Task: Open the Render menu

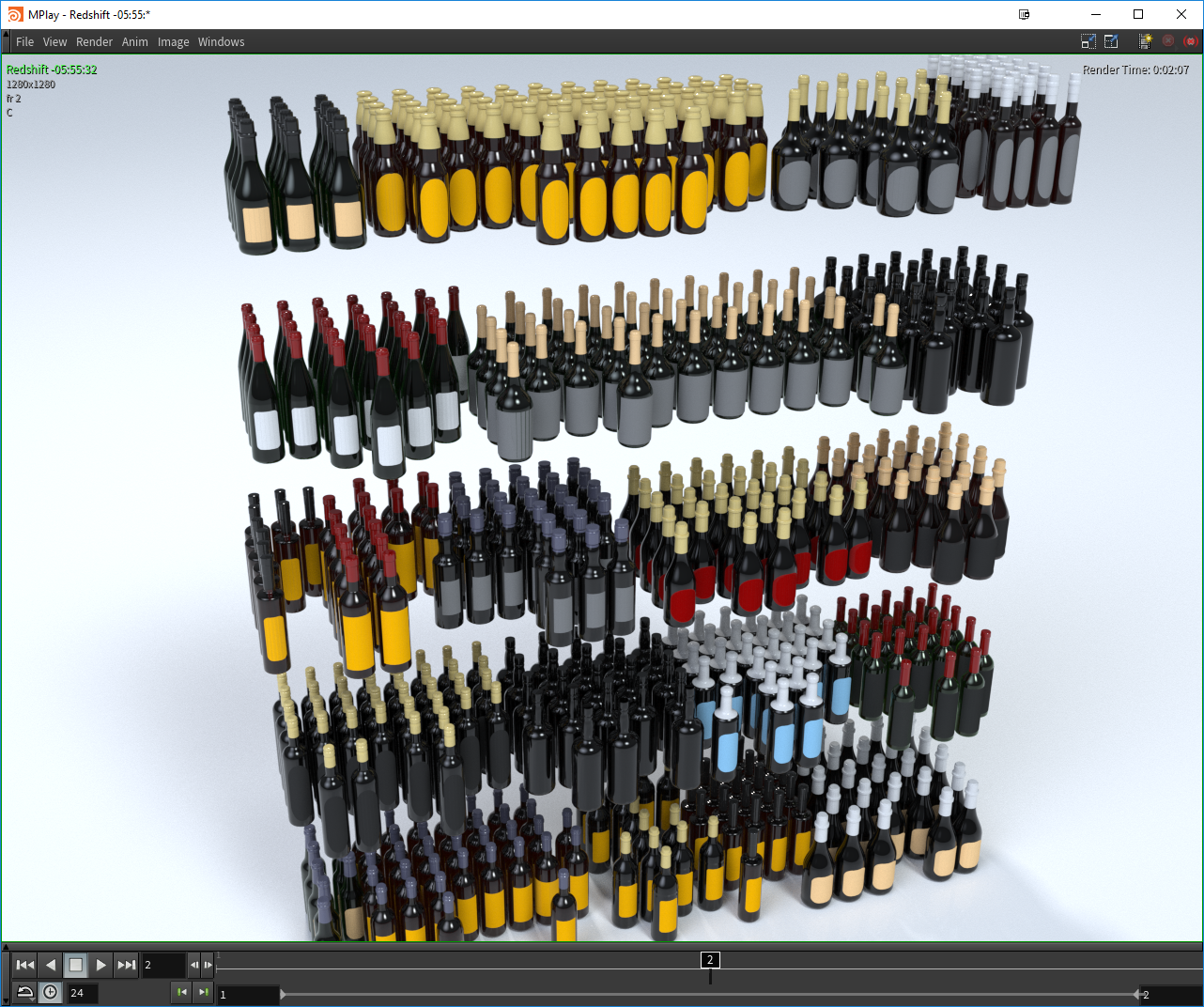Action: (x=94, y=42)
